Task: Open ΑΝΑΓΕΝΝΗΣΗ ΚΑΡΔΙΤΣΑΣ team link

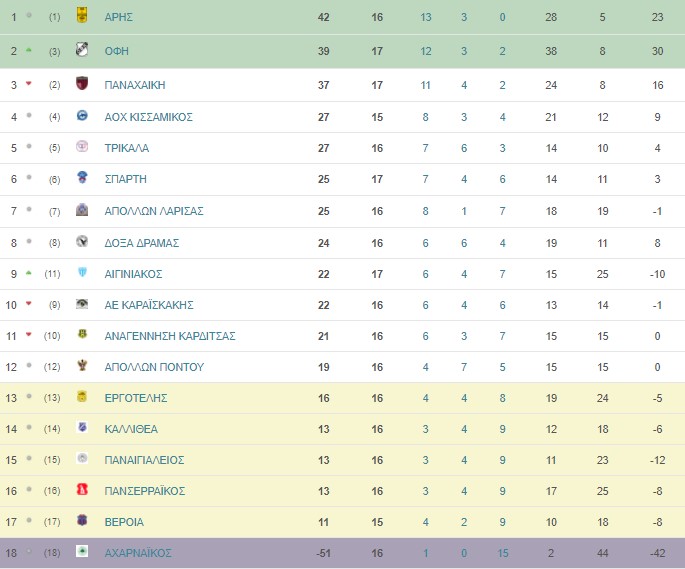Action: pos(170,336)
